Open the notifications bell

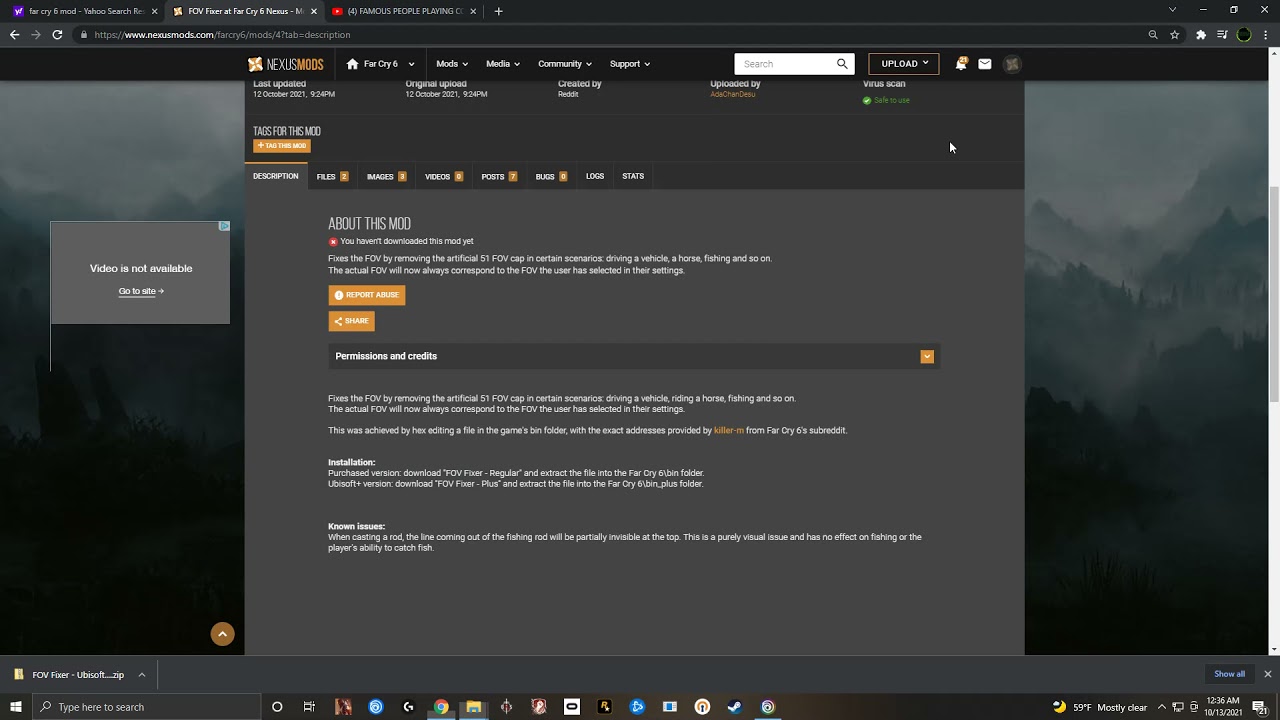tap(961, 64)
